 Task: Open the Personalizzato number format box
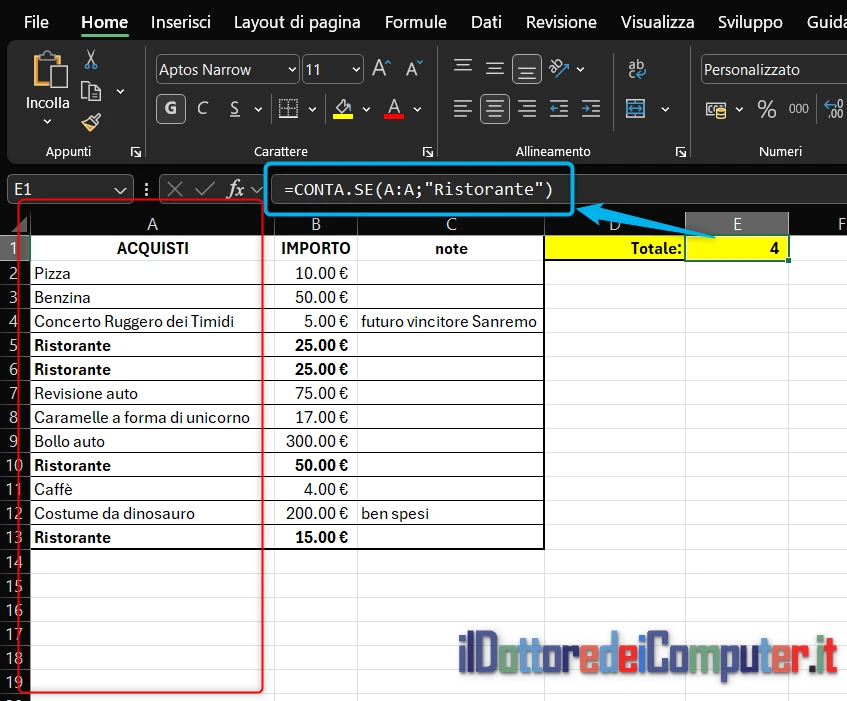(774, 70)
